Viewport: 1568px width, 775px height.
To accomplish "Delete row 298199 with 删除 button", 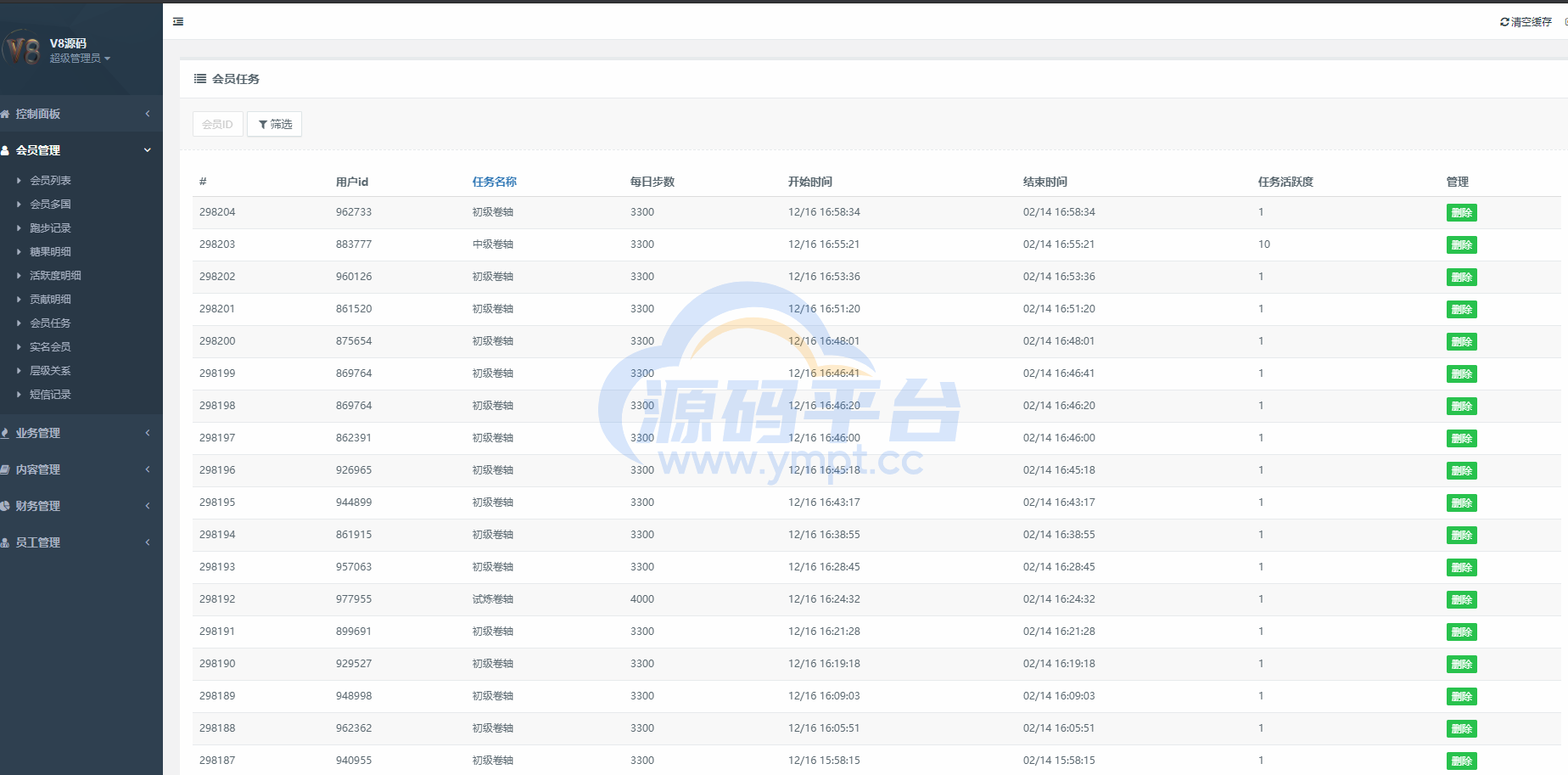I will point(1461,374).
